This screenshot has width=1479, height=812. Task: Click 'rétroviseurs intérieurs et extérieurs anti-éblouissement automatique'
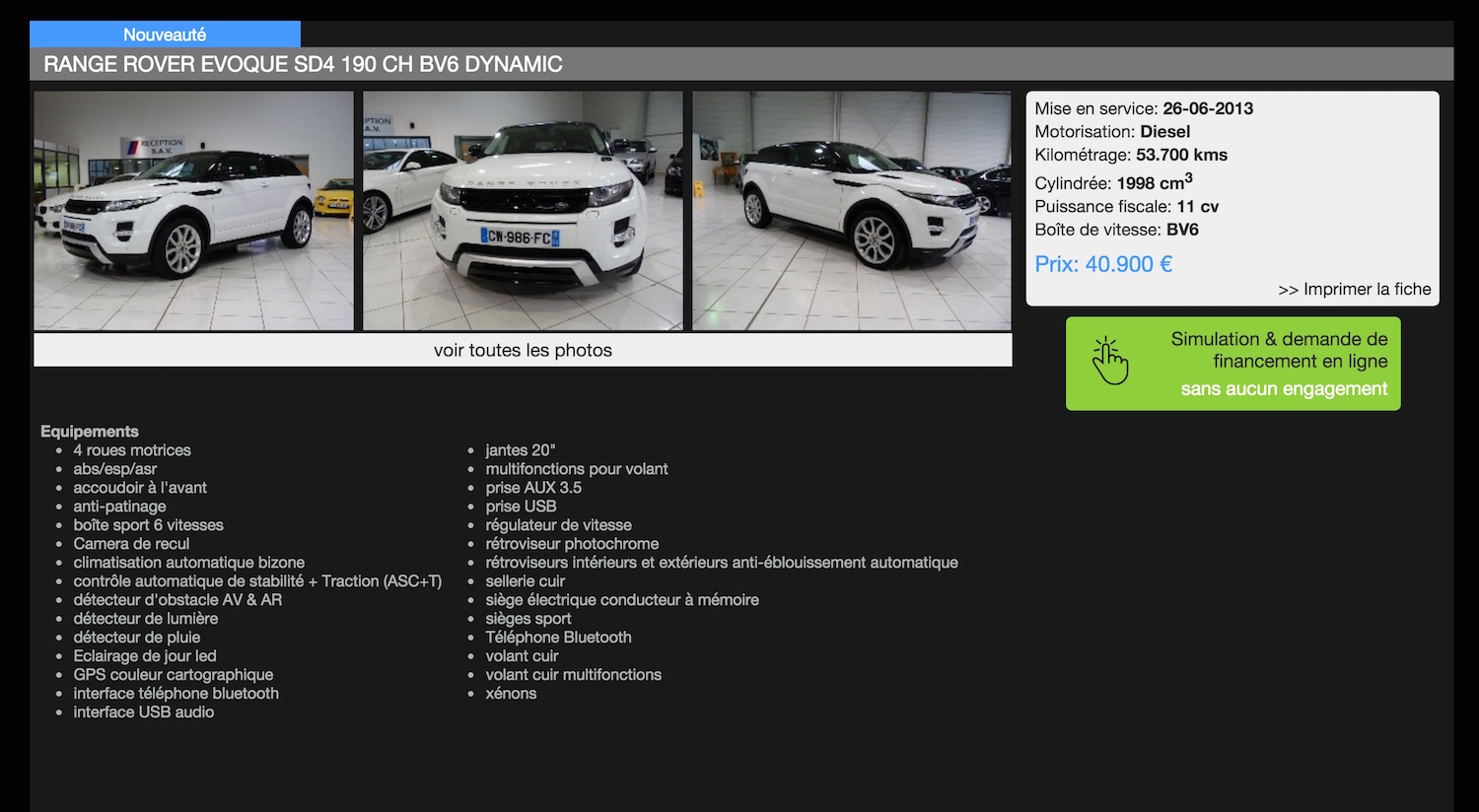722,563
